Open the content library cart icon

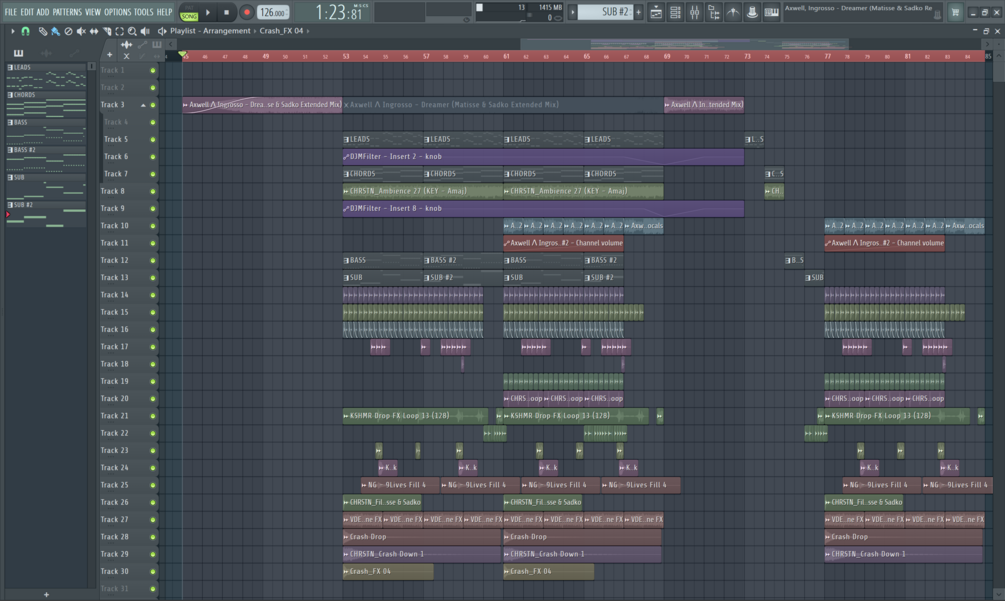coord(955,12)
